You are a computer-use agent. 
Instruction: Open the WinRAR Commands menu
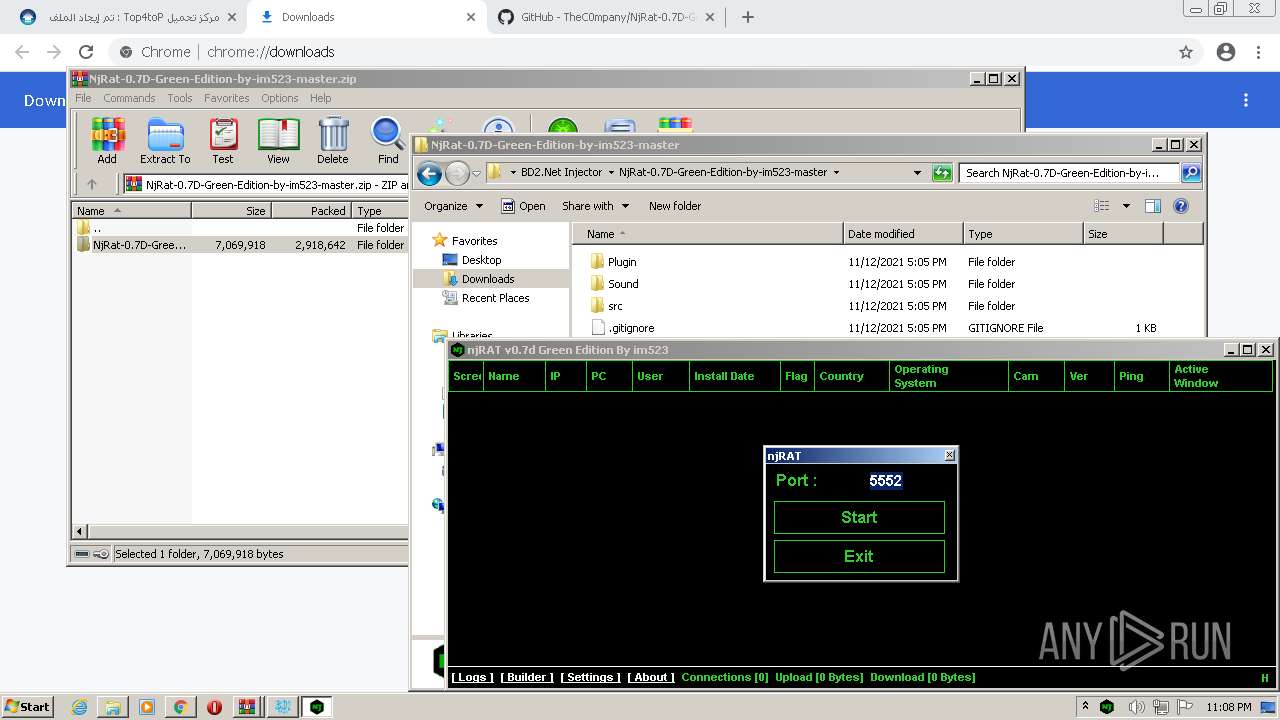click(129, 98)
